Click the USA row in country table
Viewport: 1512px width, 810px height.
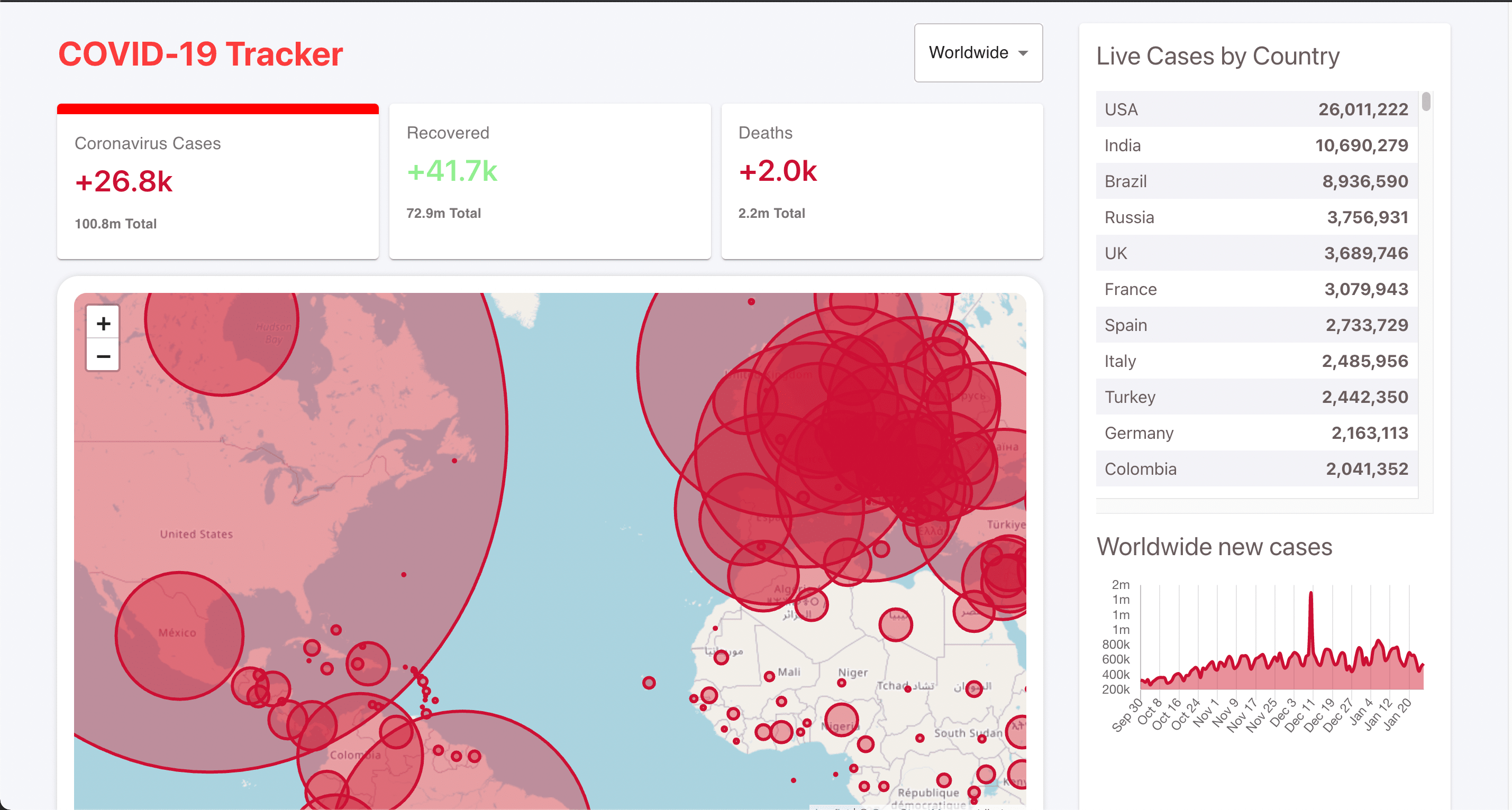coord(1256,109)
